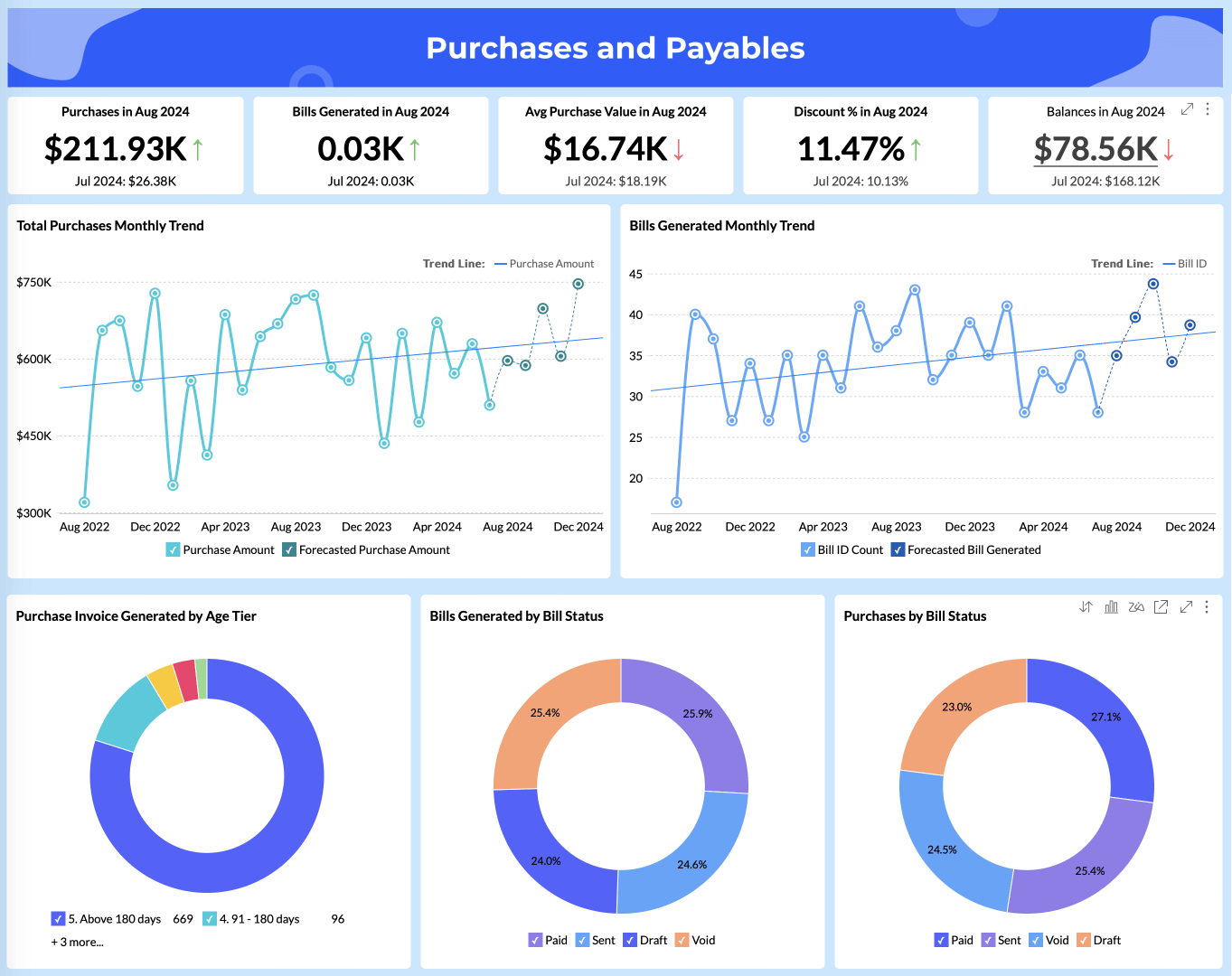1232x976 pixels.
Task: Open more options on Balances in Aug 2024
Action: coord(1208,109)
